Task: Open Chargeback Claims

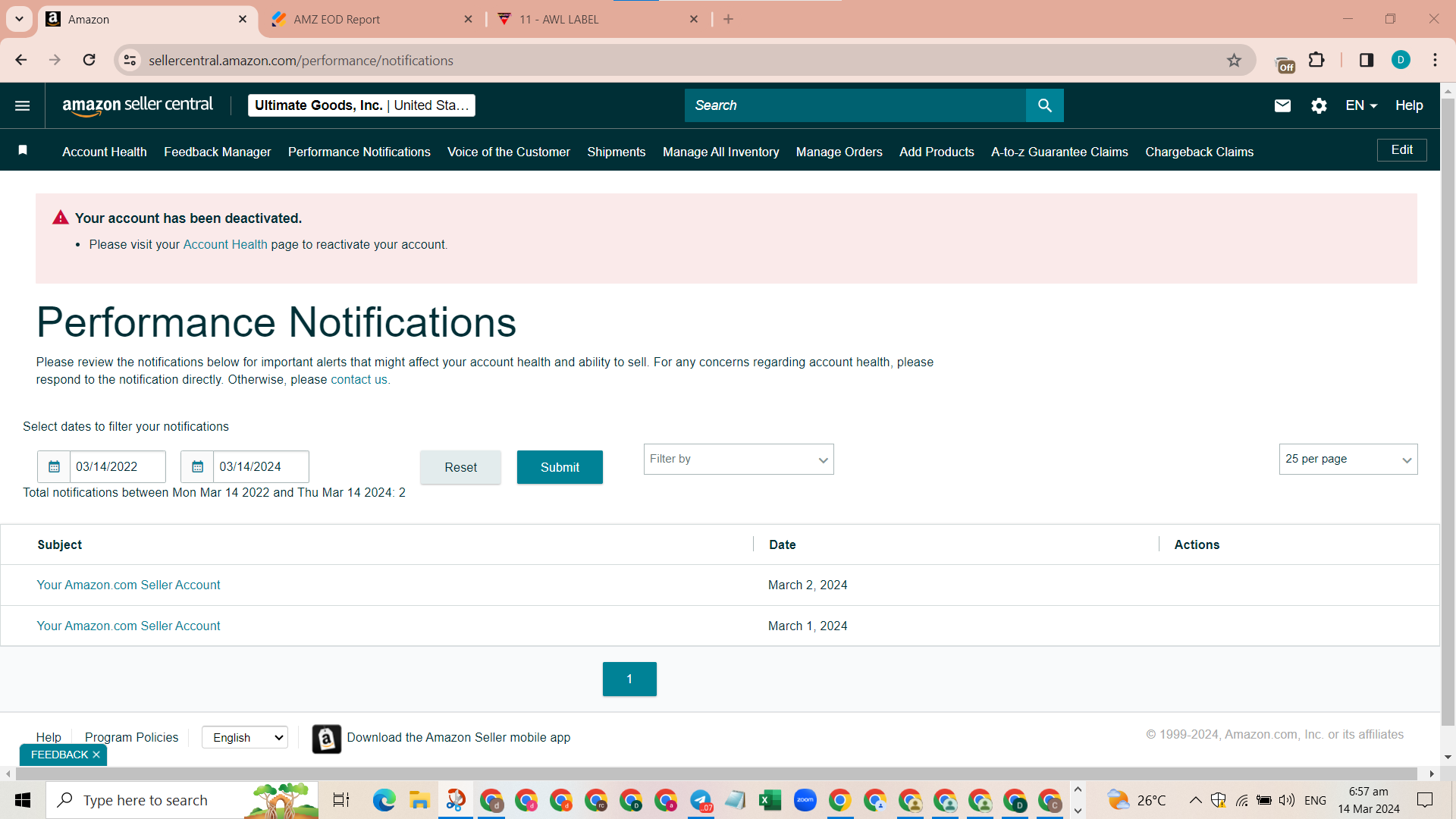Action: pos(1200,152)
